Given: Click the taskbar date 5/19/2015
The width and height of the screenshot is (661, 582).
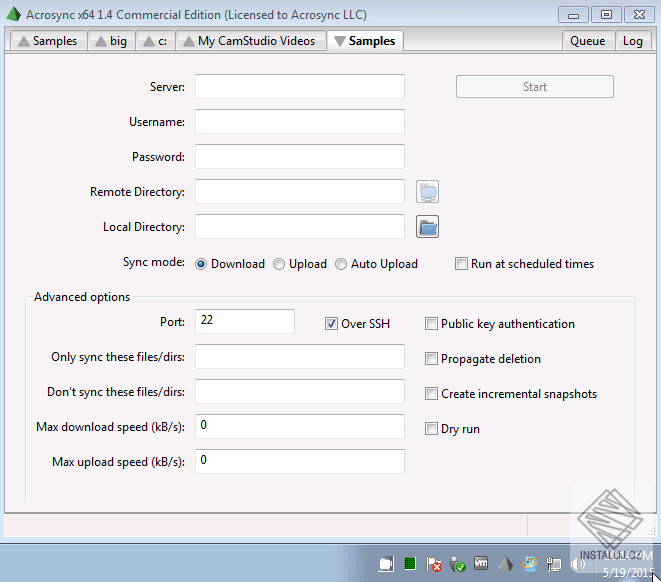Looking at the screenshot, I should click(x=628, y=572).
